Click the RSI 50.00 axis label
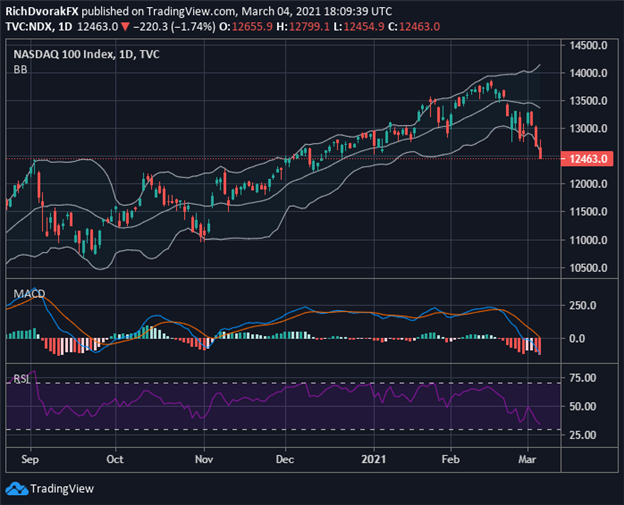The height and width of the screenshot is (505, 624). pyautogui.click(x=583, y=406)
